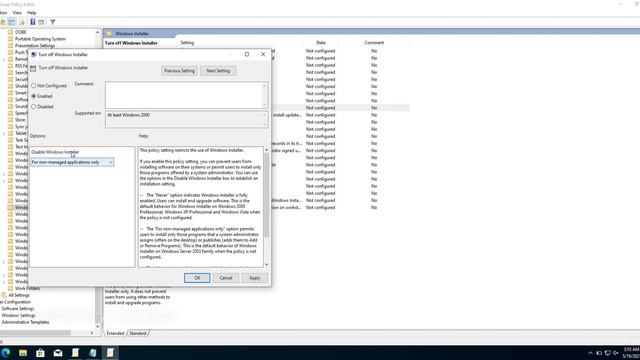Open Microsoft Store from the taskbar
Viewport: 640px width, 360px height.
tap(40, 353)
